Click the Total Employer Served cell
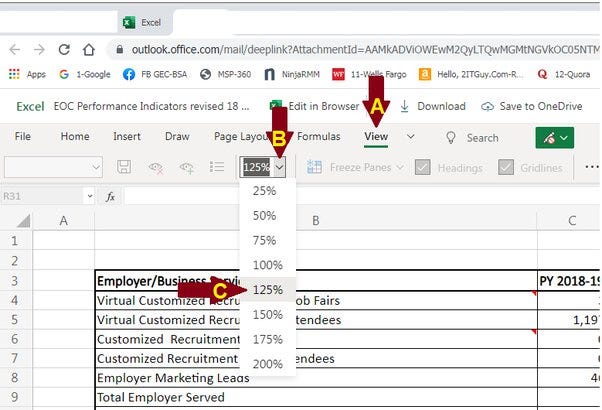Image resolution: width=602 pixels, height=410 pixels. 316,397
